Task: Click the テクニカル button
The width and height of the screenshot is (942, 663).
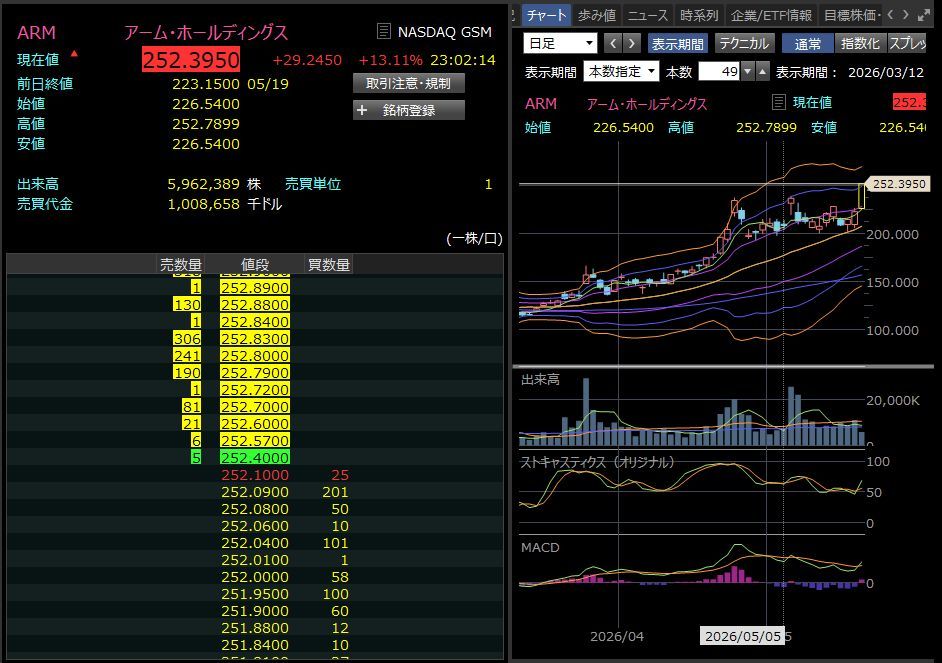Action: pos(744,44)
